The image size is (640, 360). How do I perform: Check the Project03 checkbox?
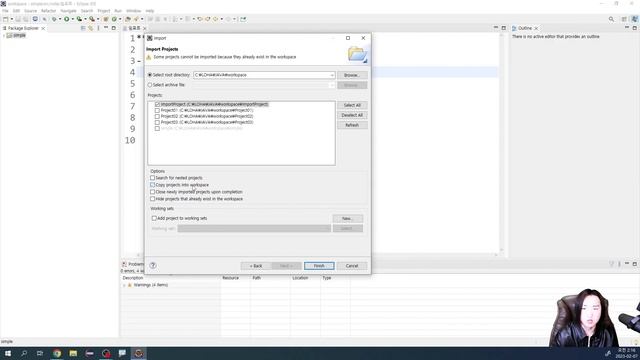pyautogui.click(x=157, y=122)
